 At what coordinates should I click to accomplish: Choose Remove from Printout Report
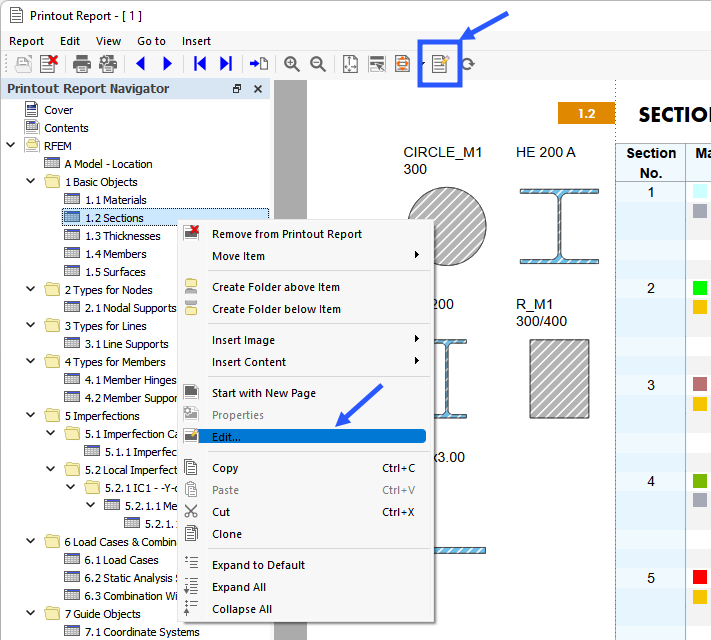pos(307,234)
